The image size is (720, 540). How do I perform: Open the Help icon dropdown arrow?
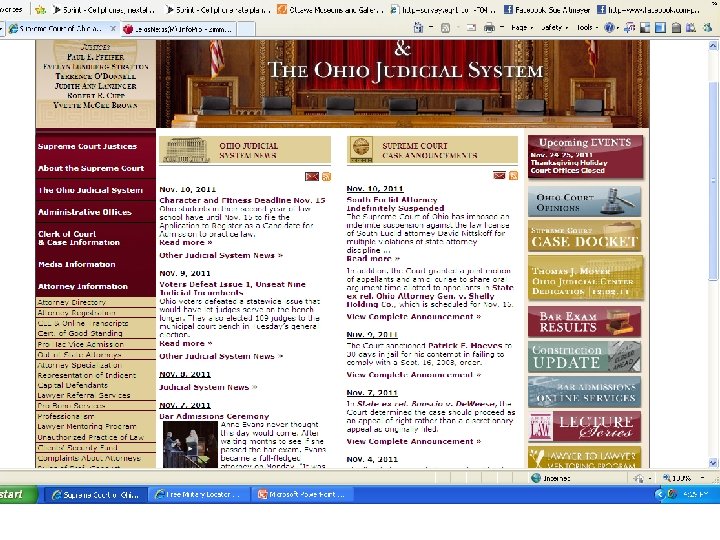[618, 28]
